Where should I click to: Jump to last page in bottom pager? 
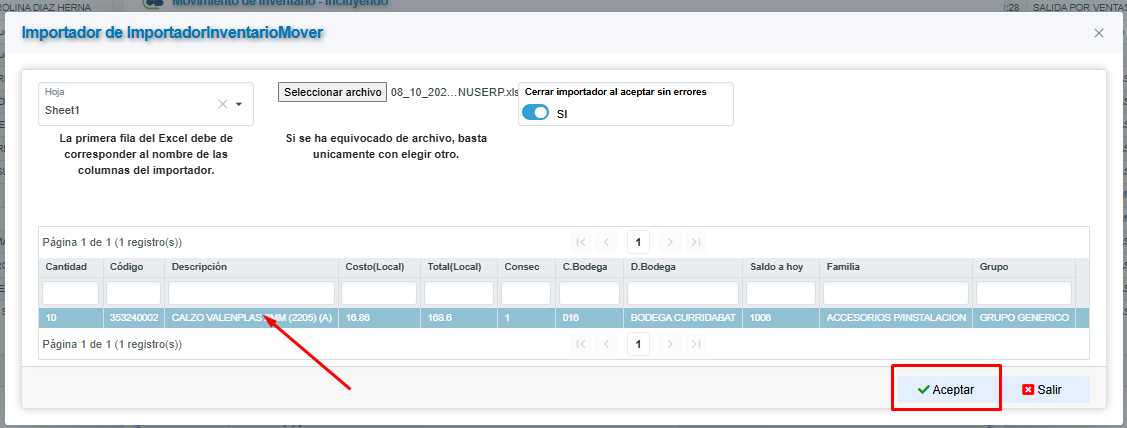tap(696, 344)
